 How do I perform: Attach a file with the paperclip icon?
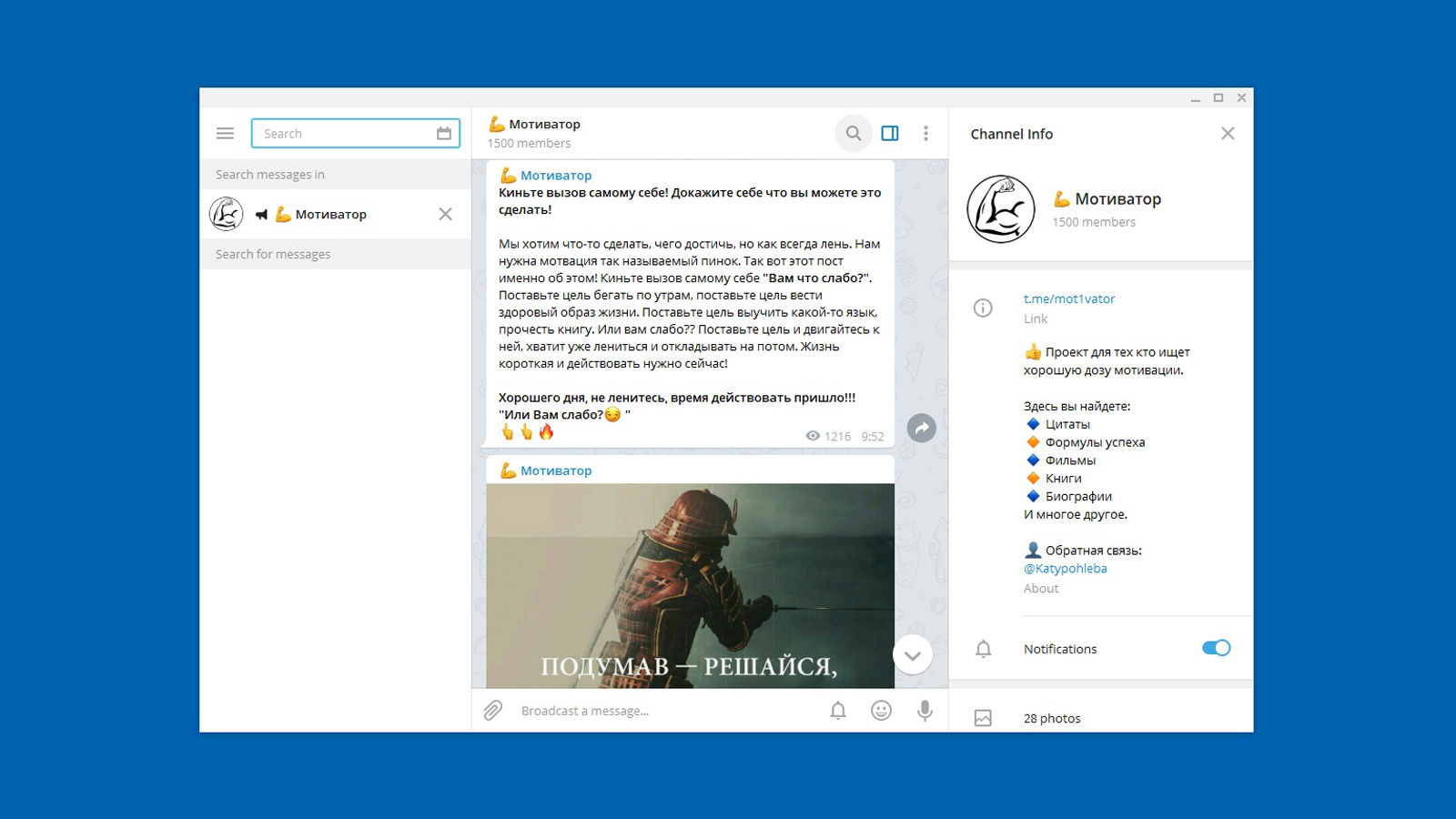pos(494,711)
